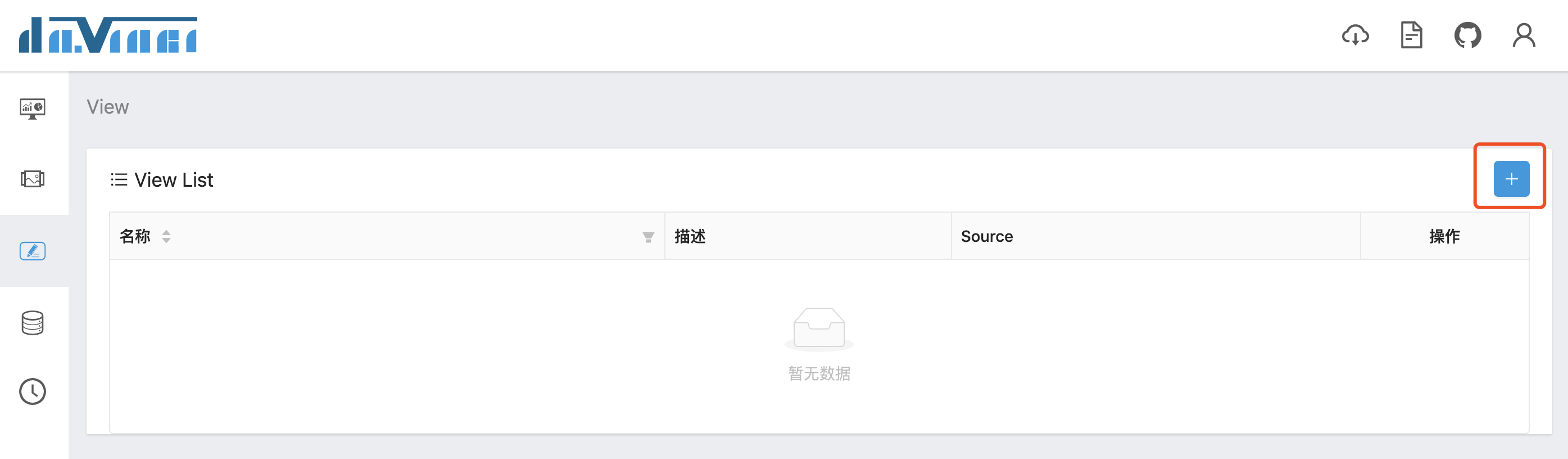Click the 名称 column header

[135, 236]
